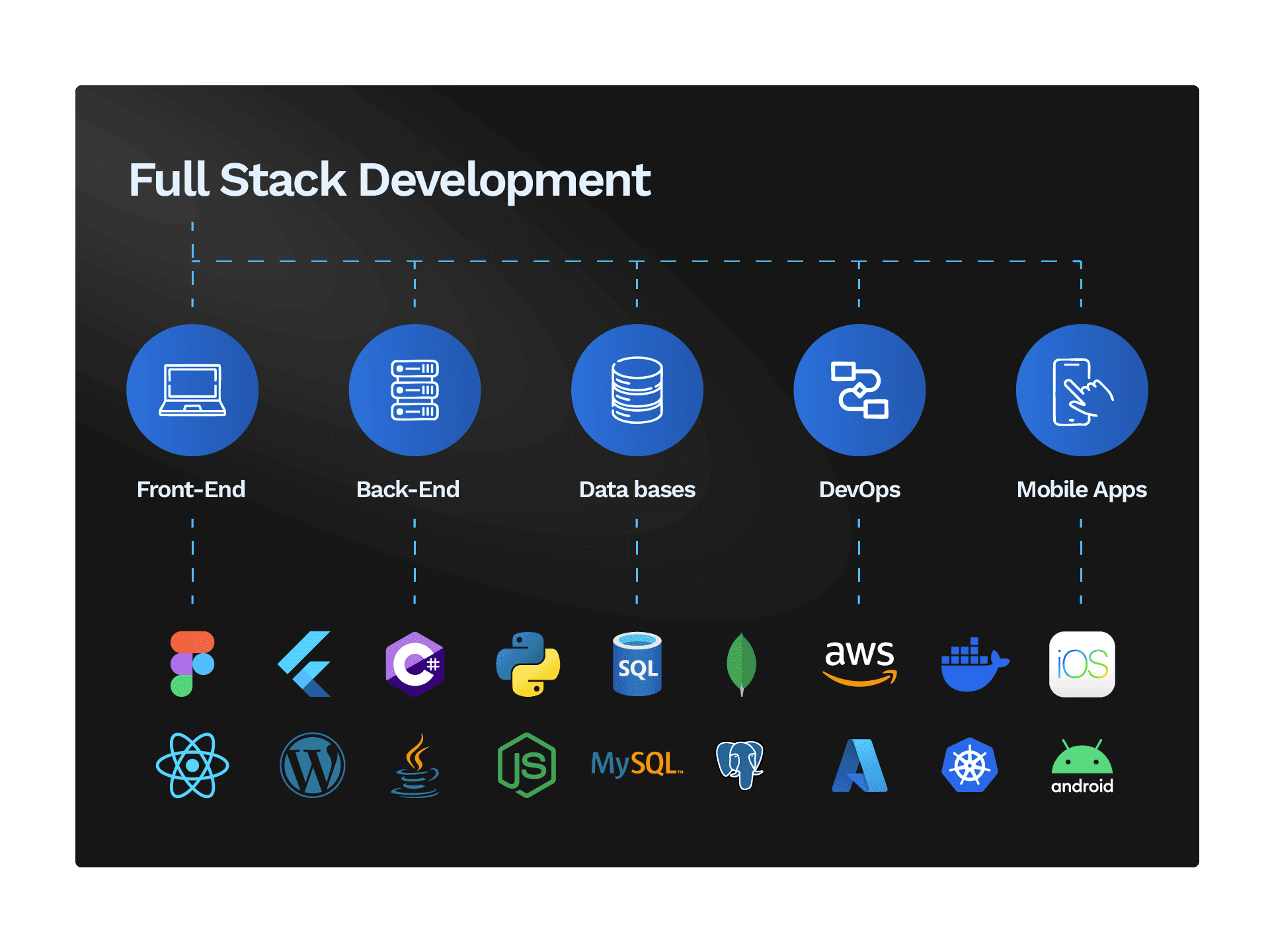The image size is (1270, 952).
Task: Click the AWS logo
Action: [859, 663]
